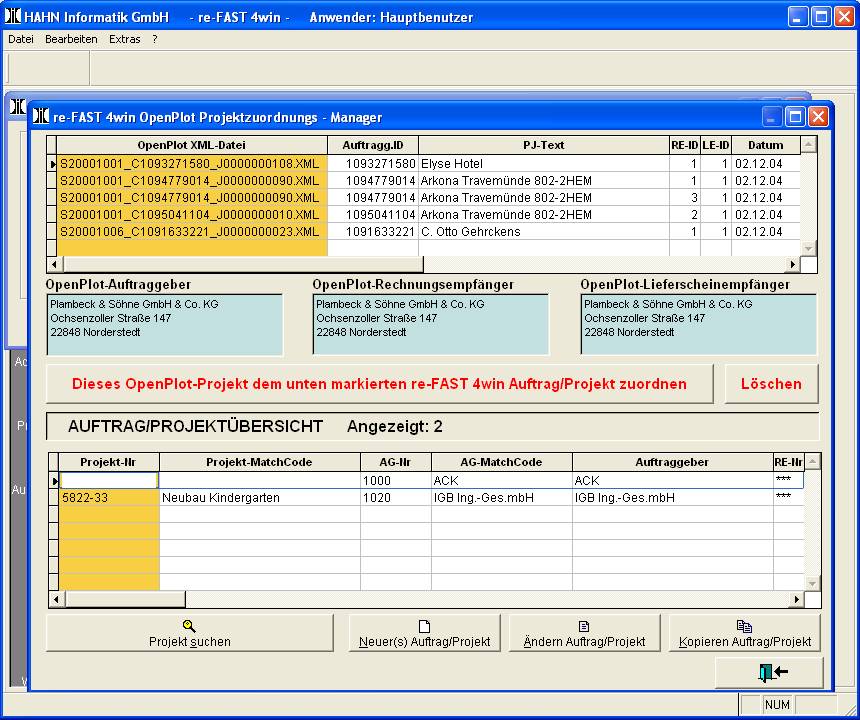Viewport: 860px width, 720px height.
Task: Click the magnifier icon on Projekt suchen
Action: 189,626
